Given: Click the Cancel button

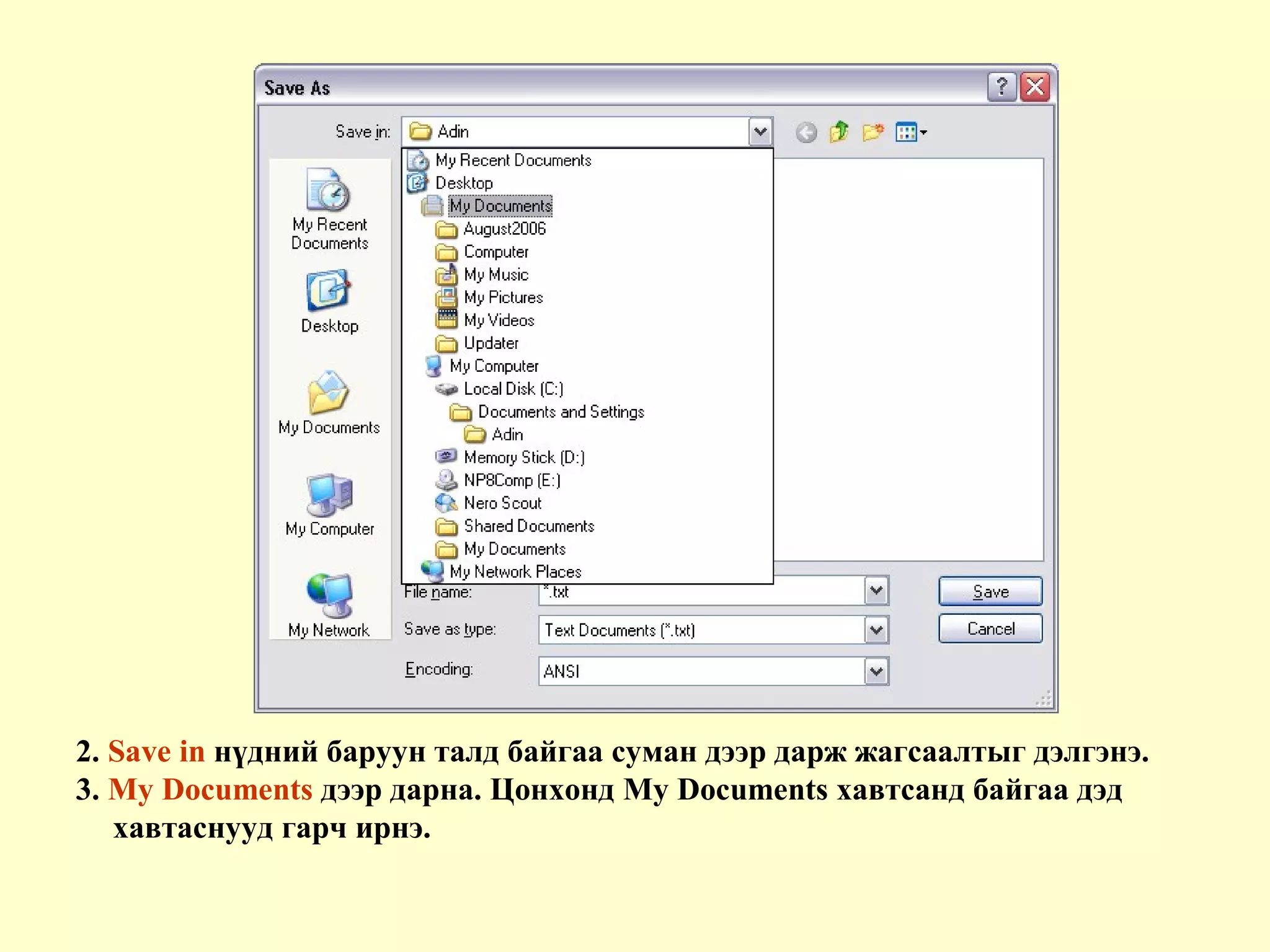Looking at the screenshot, I should [x=990, y=628].
